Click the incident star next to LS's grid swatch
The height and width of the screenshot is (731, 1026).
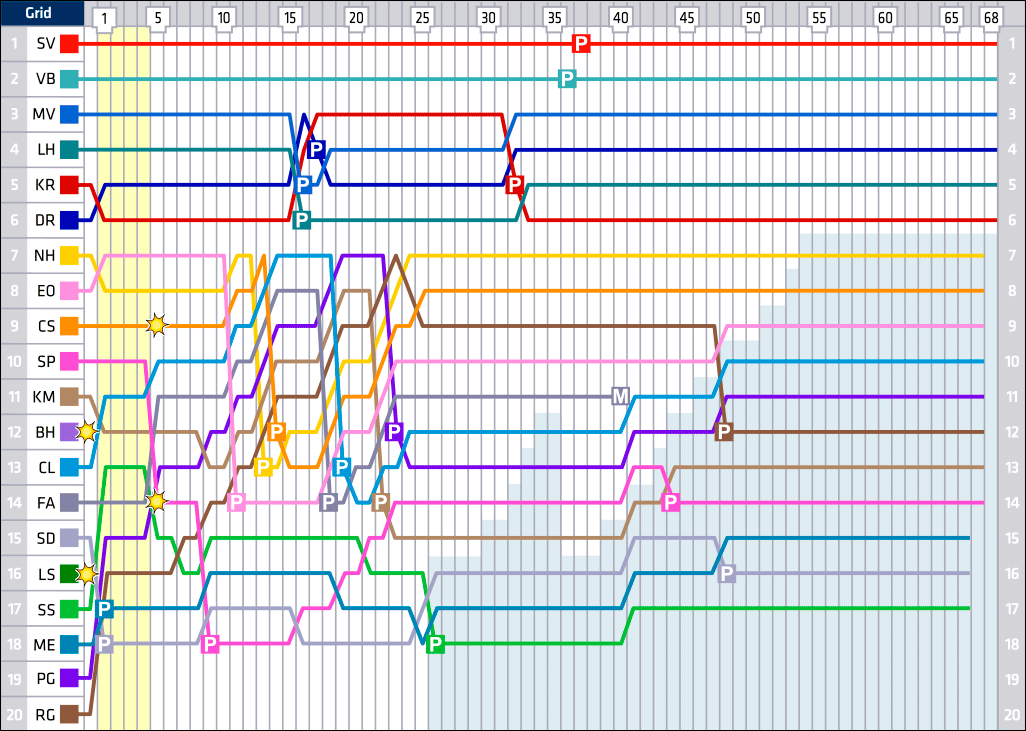click(87, 574)
